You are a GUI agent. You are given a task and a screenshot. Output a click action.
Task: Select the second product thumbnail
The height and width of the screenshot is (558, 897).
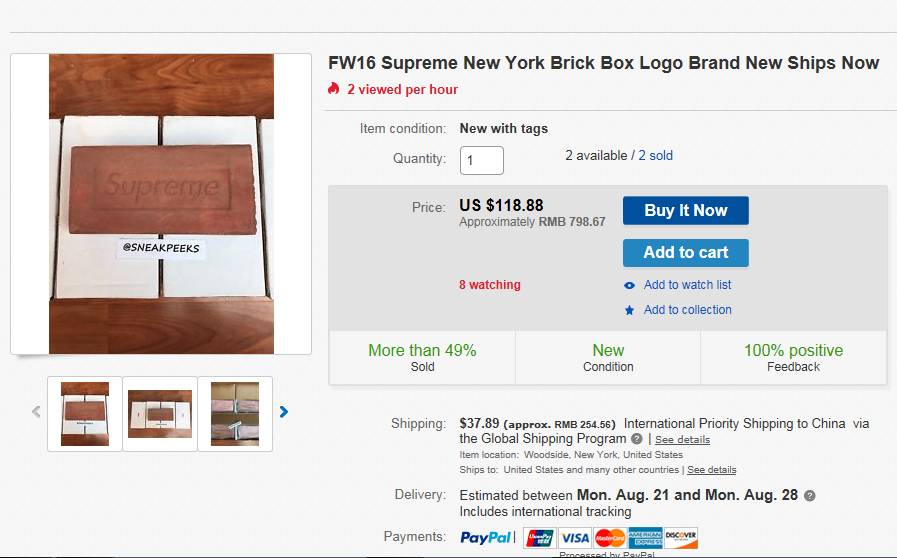pyautogui.click(x=160, y=412)
